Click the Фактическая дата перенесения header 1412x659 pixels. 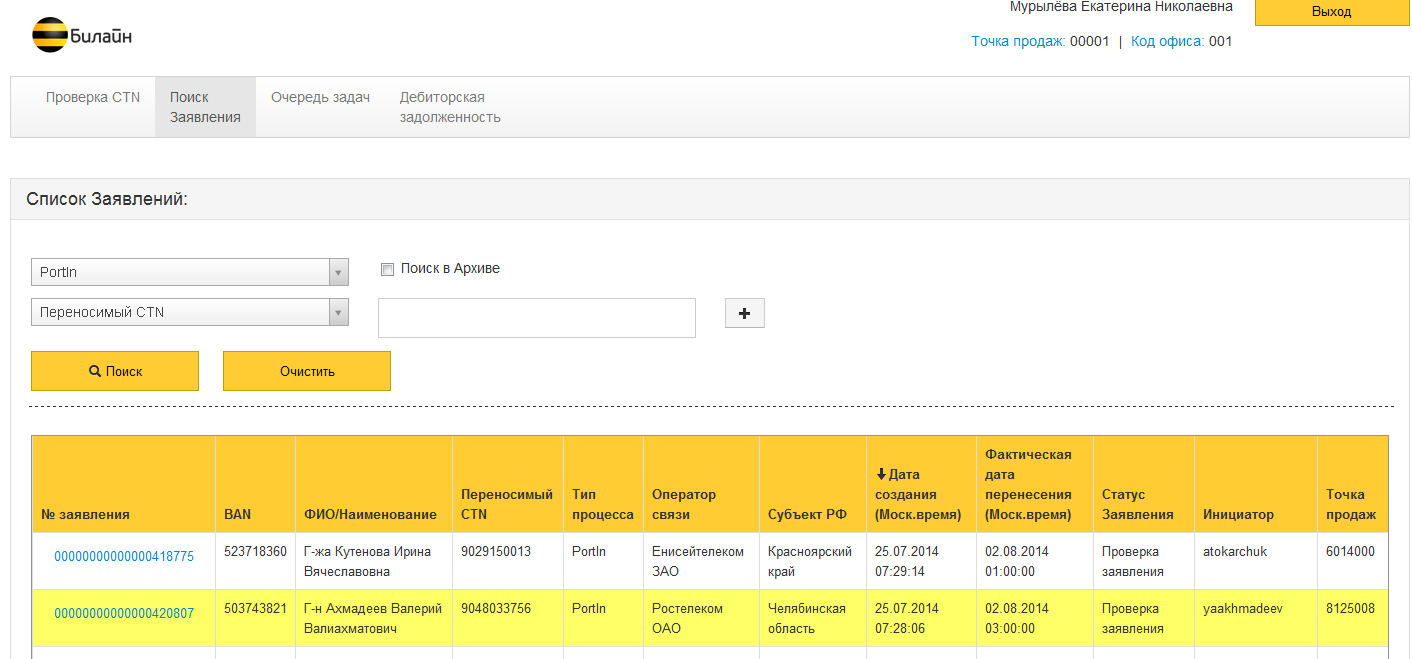[1034, 484]
